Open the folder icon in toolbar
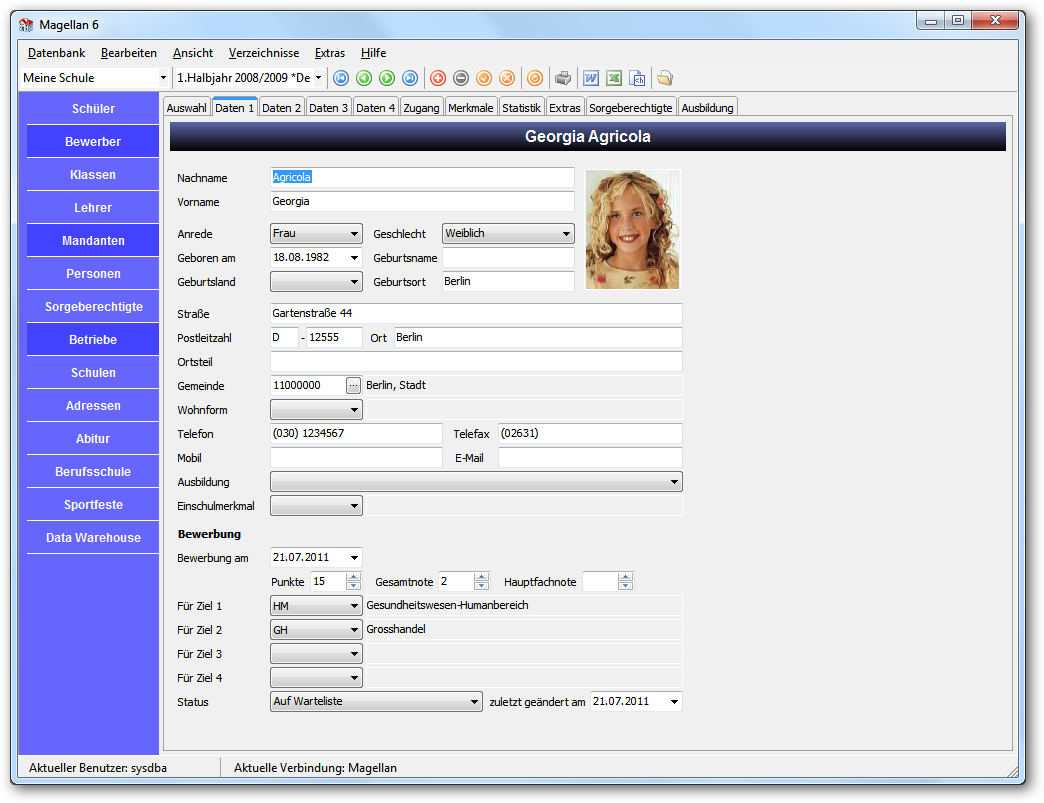 coord(664,78)
